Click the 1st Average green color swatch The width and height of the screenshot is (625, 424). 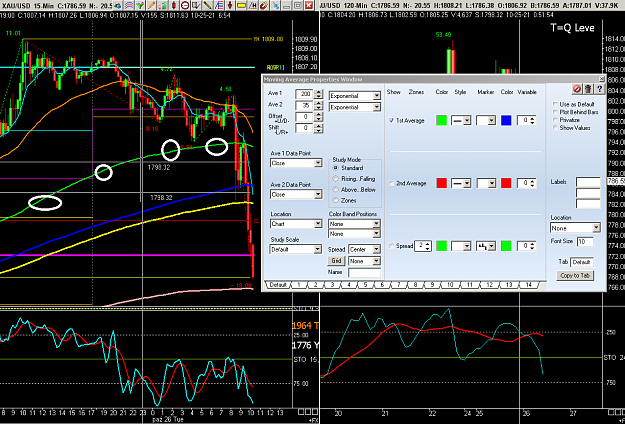pos(442,120)
